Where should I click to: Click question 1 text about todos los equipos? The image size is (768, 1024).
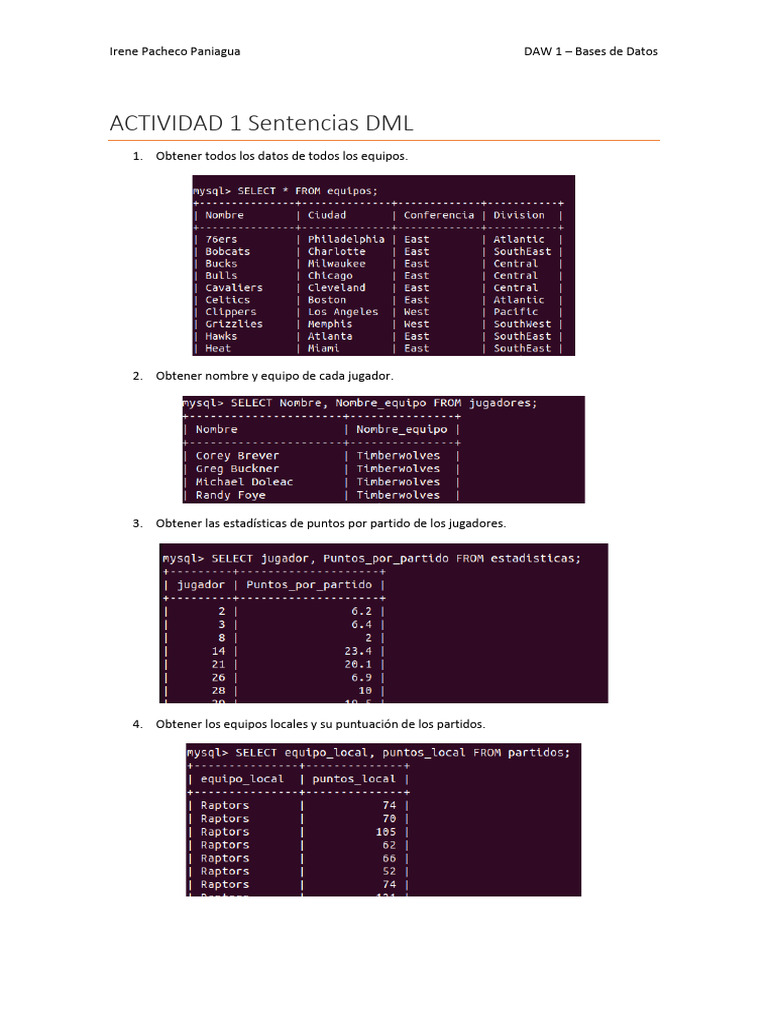[281, 156]
